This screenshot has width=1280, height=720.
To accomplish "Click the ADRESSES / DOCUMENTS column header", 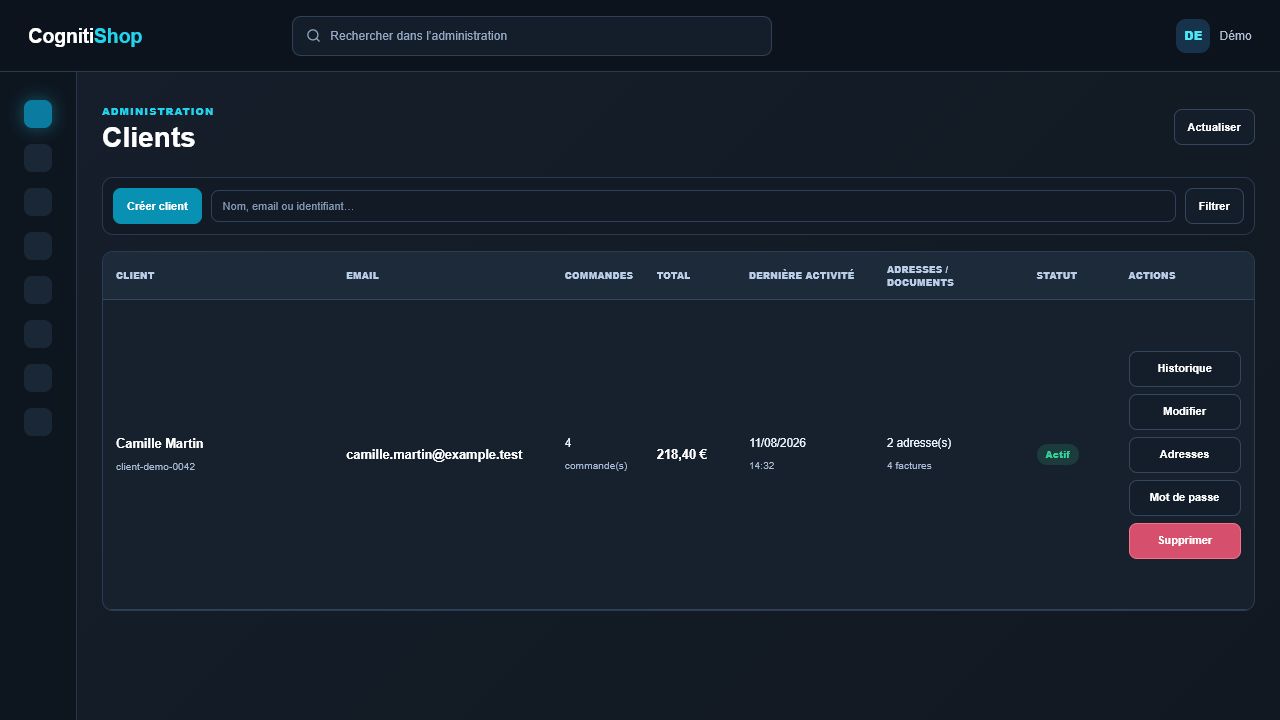I will pyautogui.click(x=920, y=276).
